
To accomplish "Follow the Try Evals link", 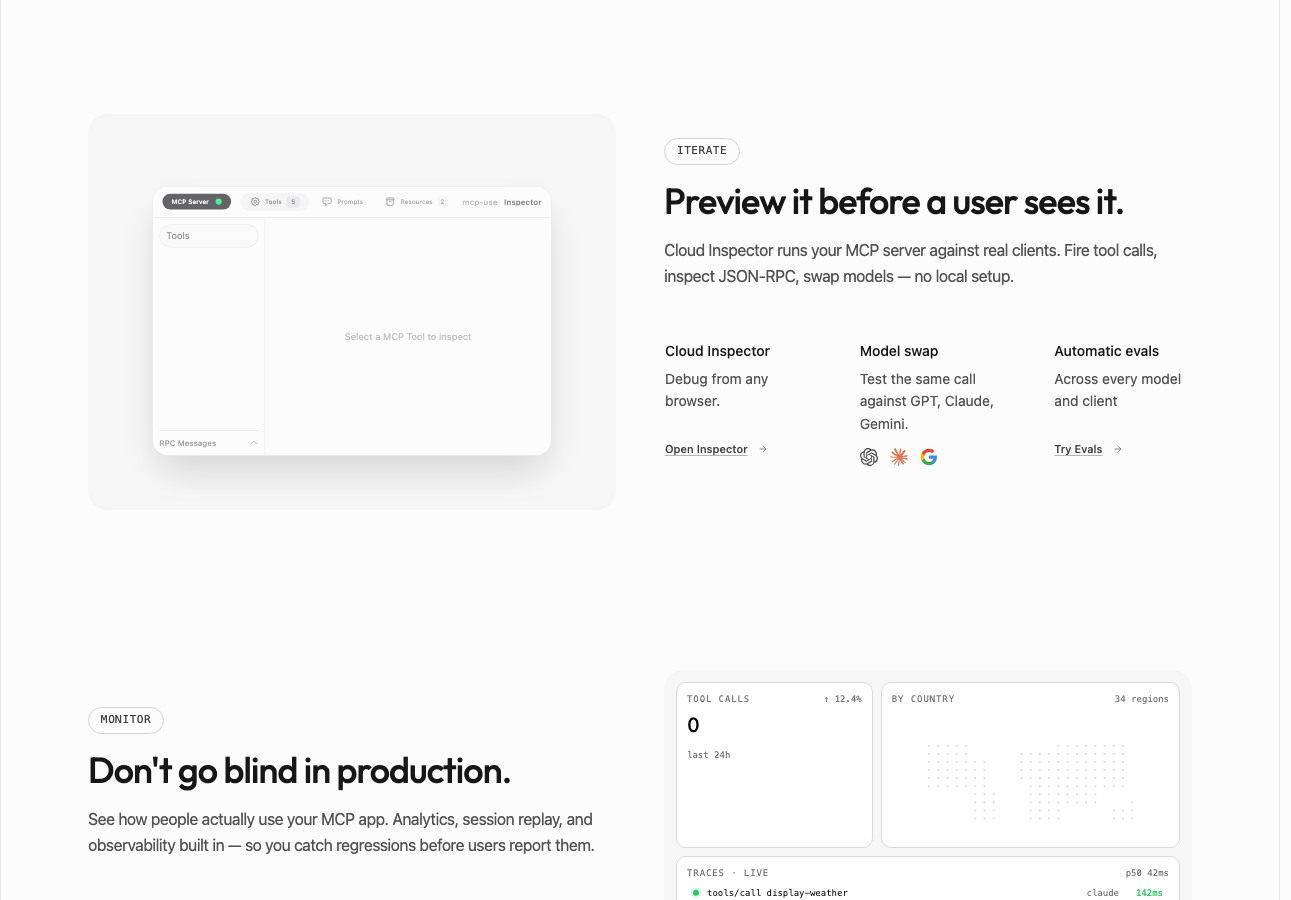I will coord(1088,450).
